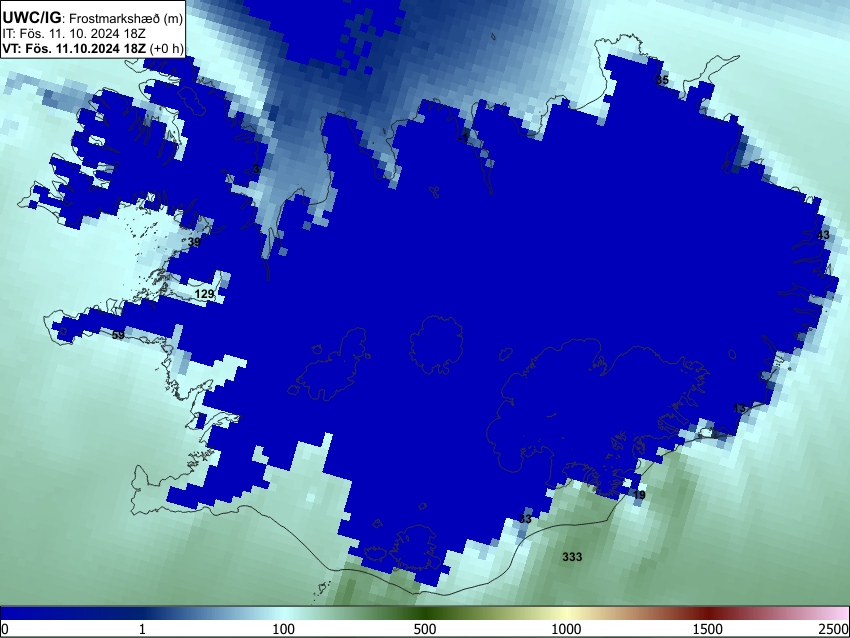The height and width of the screenshot is (638, 850).
Task: Click the map value '43'
Action: tap(823, 235)
